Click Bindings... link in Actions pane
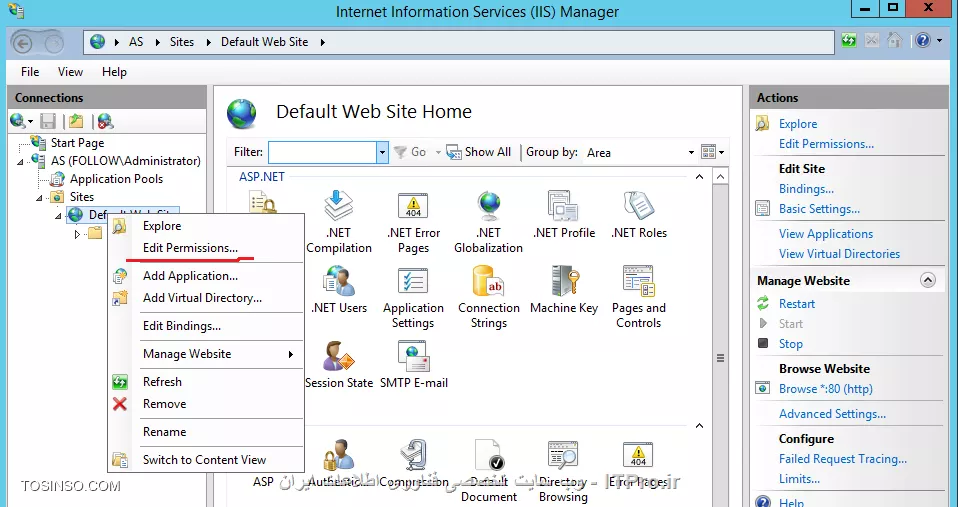The width and height of the screenshot is (958, 507). point(806,189)
